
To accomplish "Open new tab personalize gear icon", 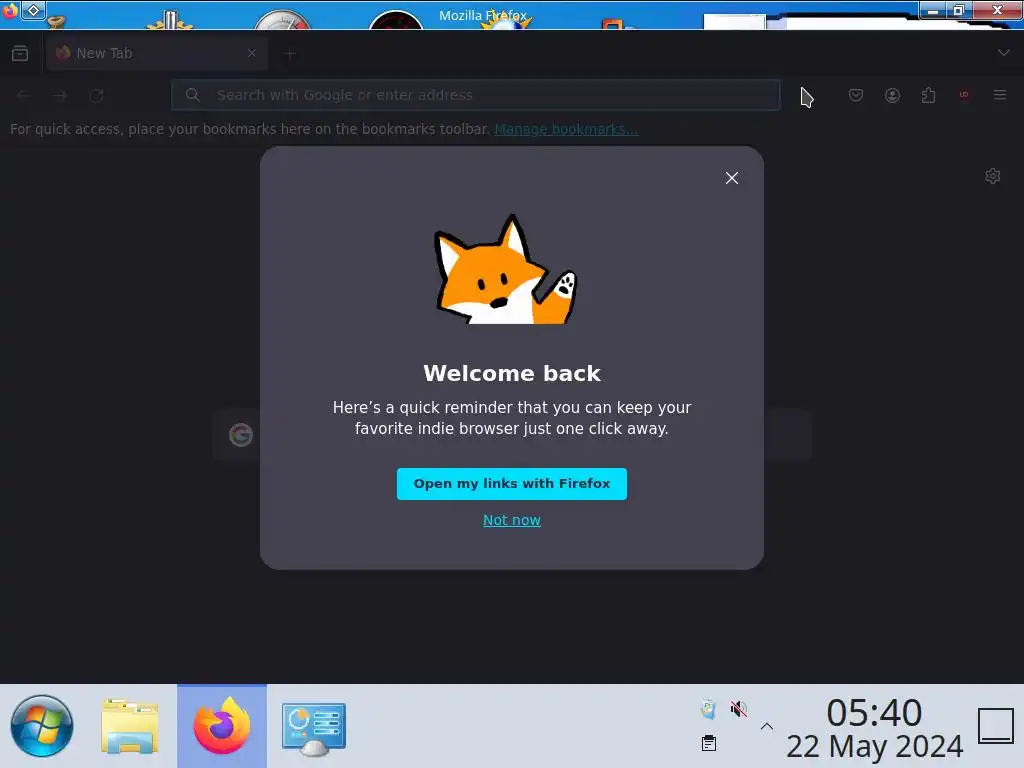I will pyautogui.click(x=993, y=176).
